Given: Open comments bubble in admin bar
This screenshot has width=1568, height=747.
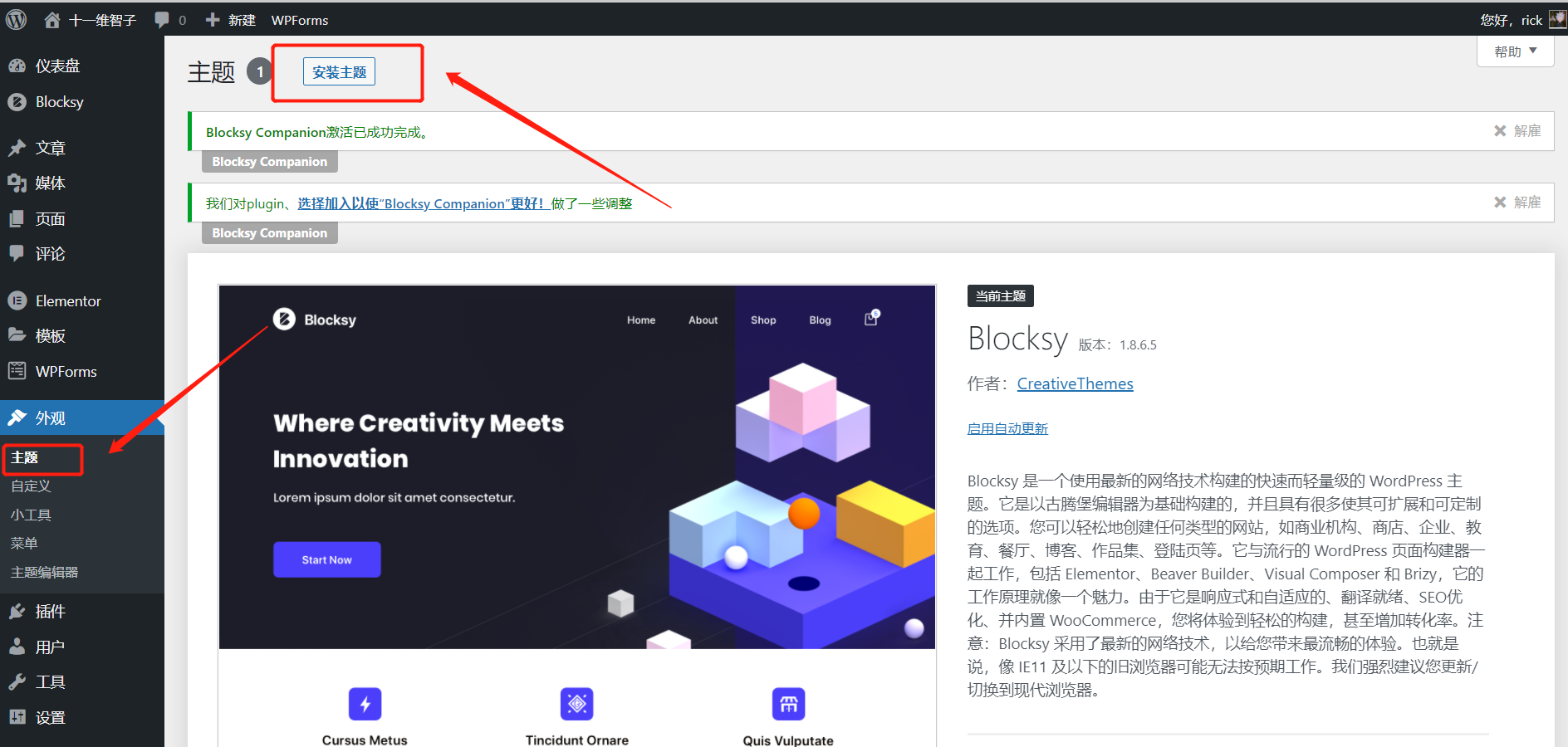Looking at the screenshot, I should click(x=162, y=20).
